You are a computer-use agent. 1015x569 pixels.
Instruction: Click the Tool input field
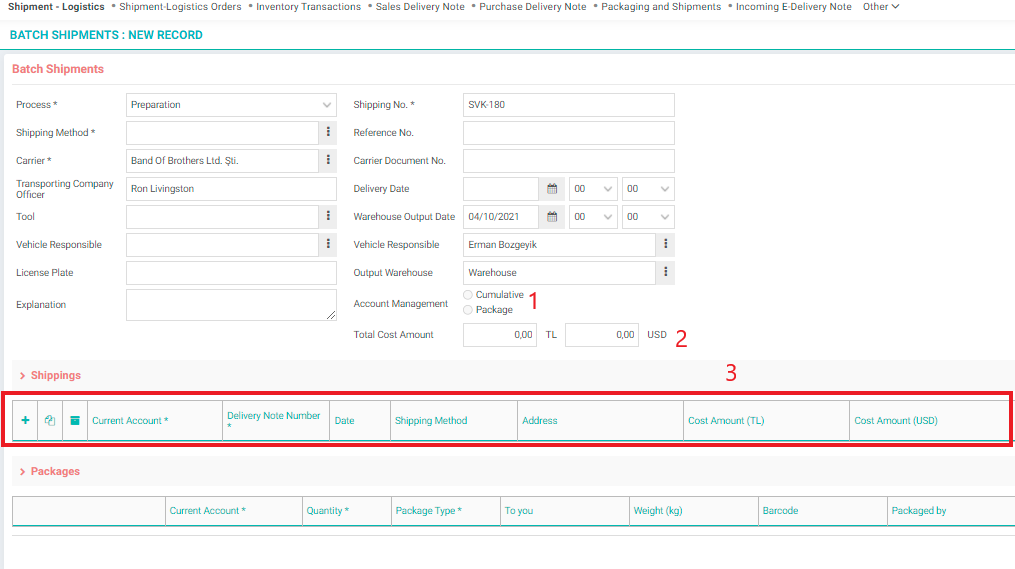click(222, 217)
